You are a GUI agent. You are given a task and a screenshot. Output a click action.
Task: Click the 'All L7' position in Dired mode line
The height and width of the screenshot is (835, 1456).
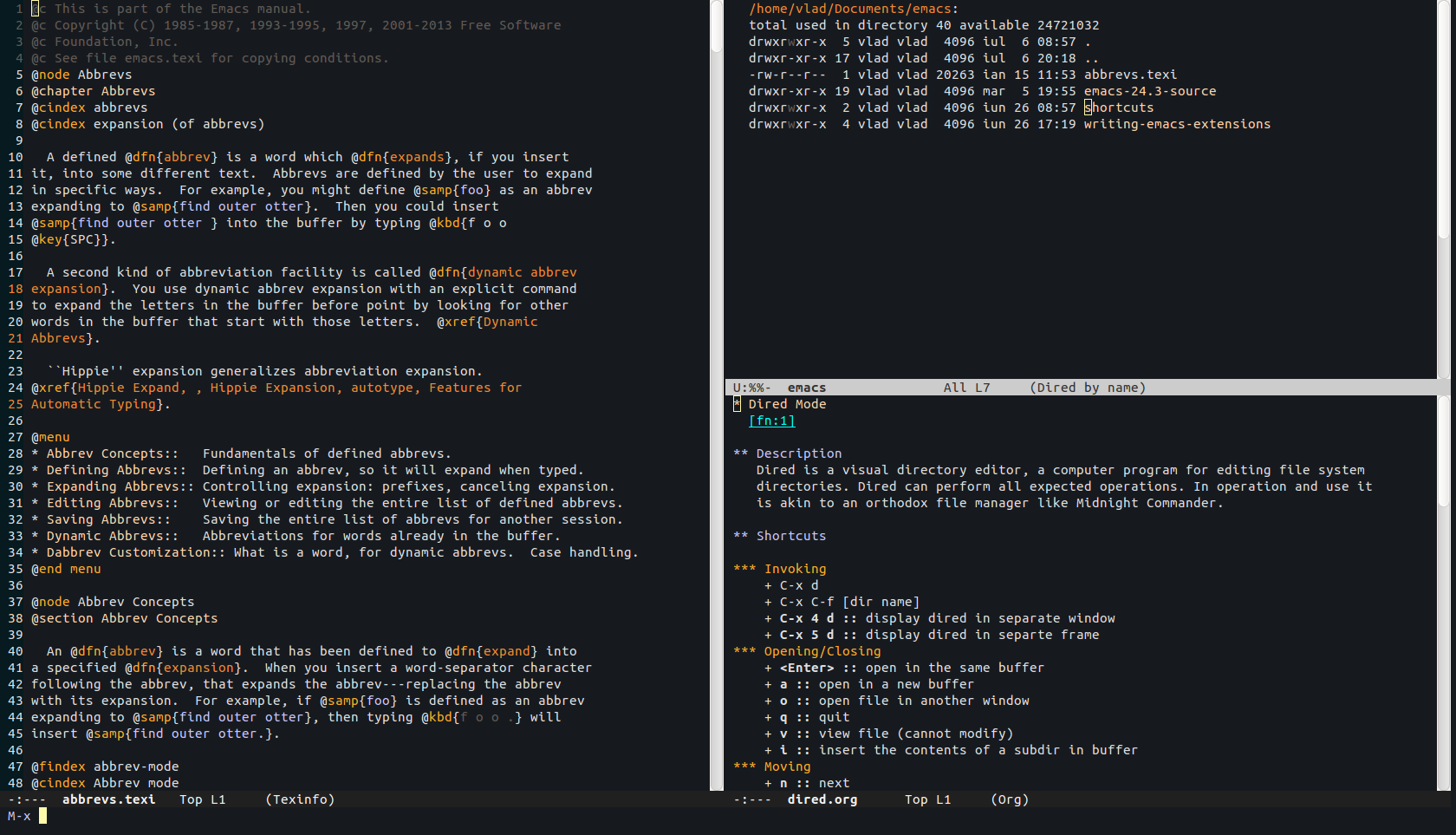point(967,388)
